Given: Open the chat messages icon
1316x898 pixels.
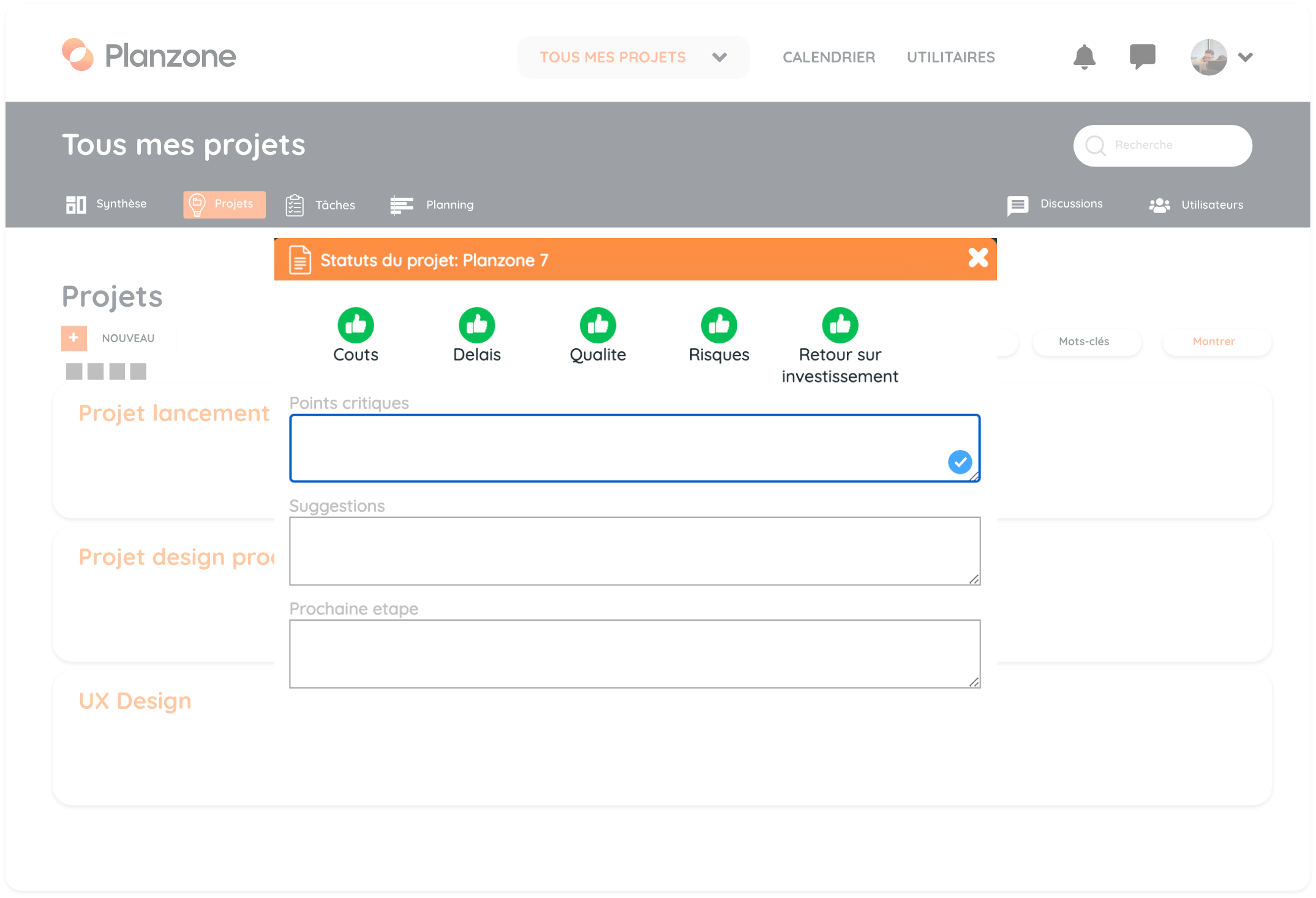Looking at the screenshot, I should (1142, 57).
